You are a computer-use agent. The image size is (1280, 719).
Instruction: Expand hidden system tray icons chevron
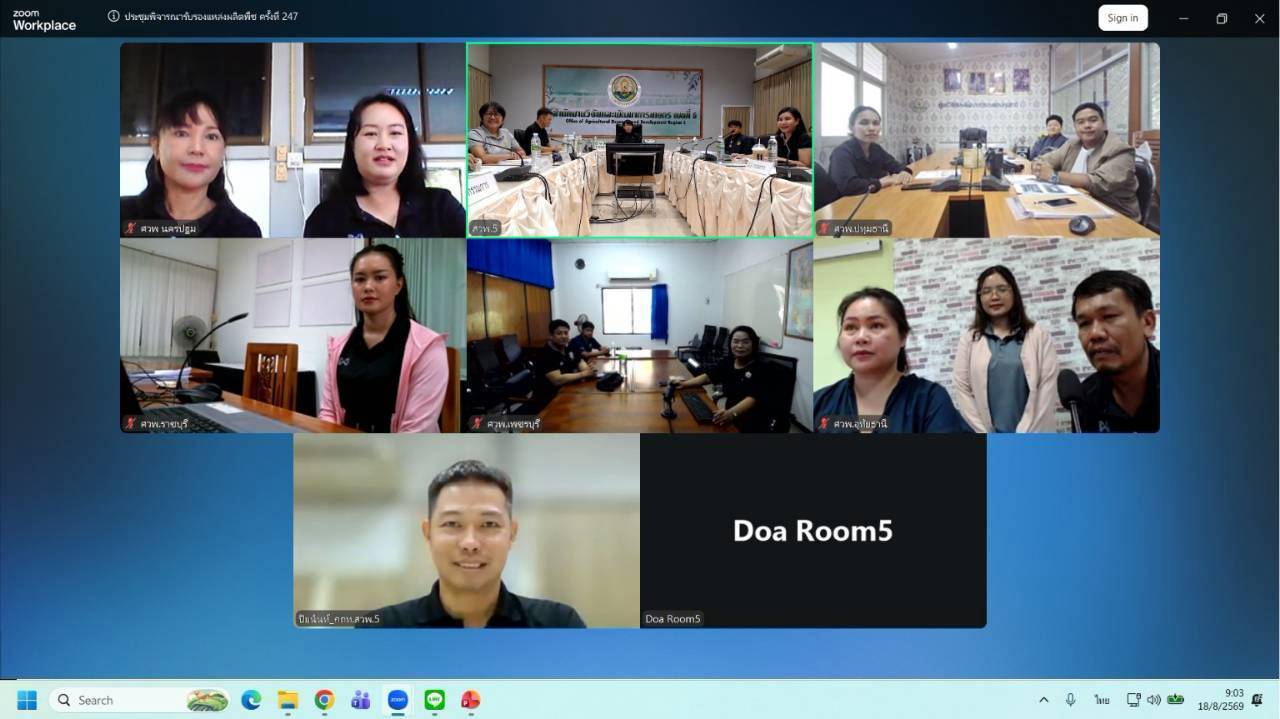[1044, 700]
